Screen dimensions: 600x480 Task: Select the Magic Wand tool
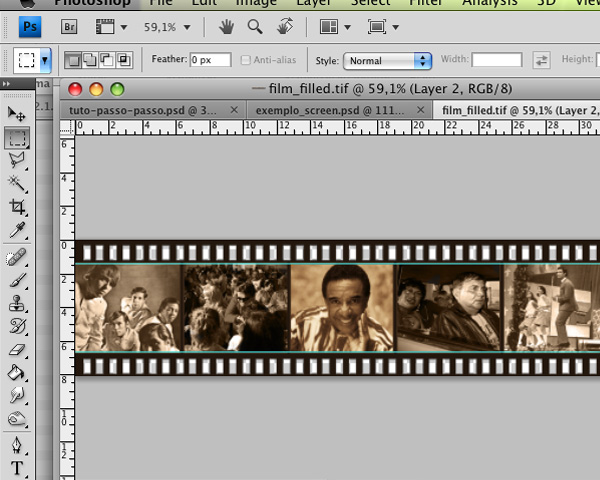click(x=17, y=183)
